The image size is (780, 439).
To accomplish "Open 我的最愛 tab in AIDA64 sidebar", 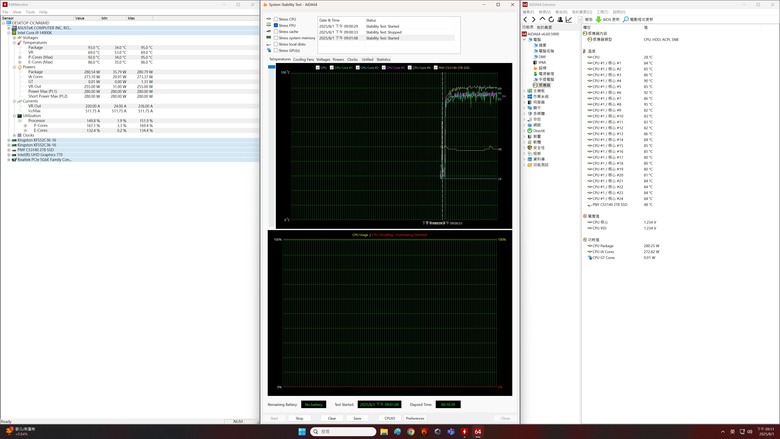I will coord(544,27).
